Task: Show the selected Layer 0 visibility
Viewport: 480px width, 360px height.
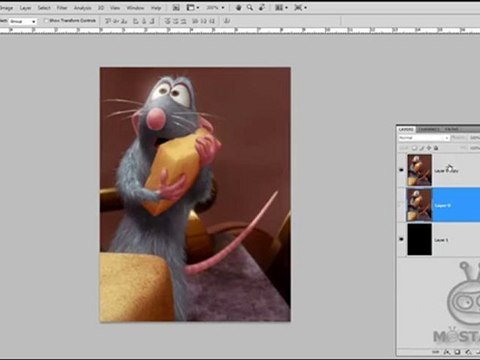Action: [x=401, y=205]
